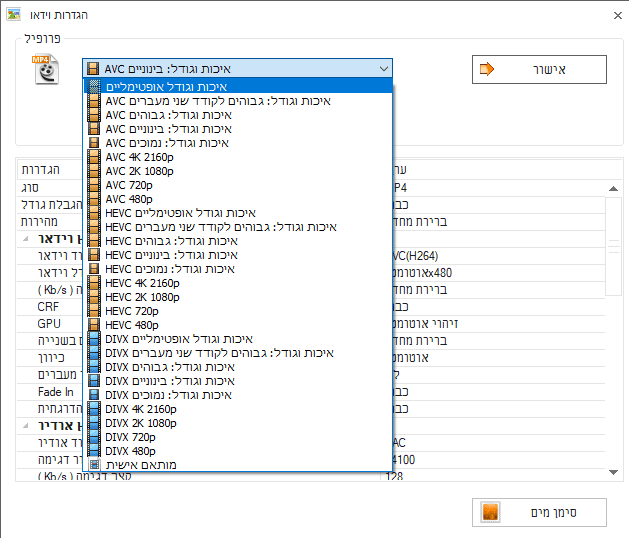Open the סימן מים watermark button
Viewport: 629px width, 538px height.
[x=539, y=512]
